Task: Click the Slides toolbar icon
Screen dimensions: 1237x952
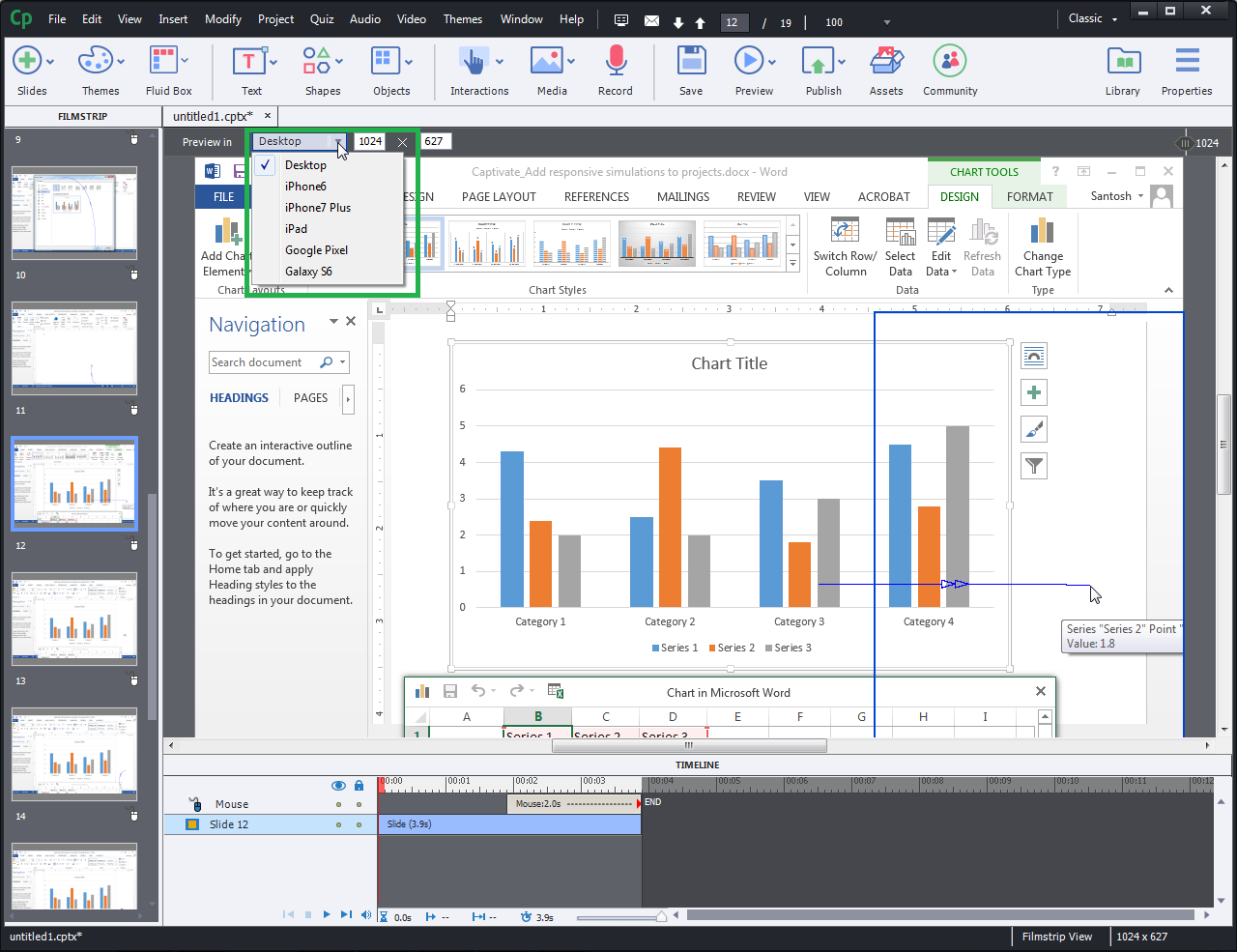Action: pyautogui.click(x=27, y=61)
